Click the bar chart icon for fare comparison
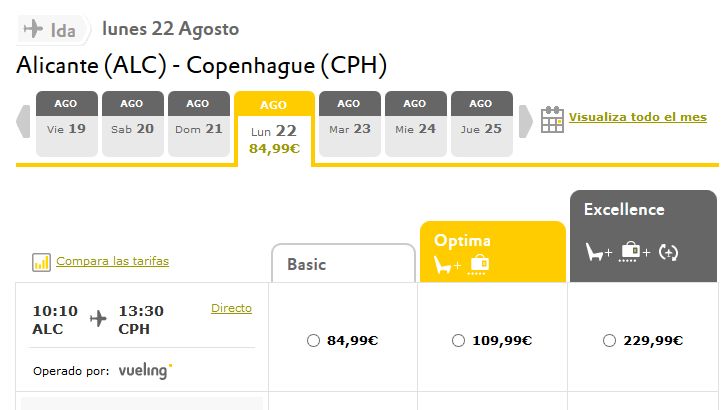 pyautogui.click(x=41, y=262)
